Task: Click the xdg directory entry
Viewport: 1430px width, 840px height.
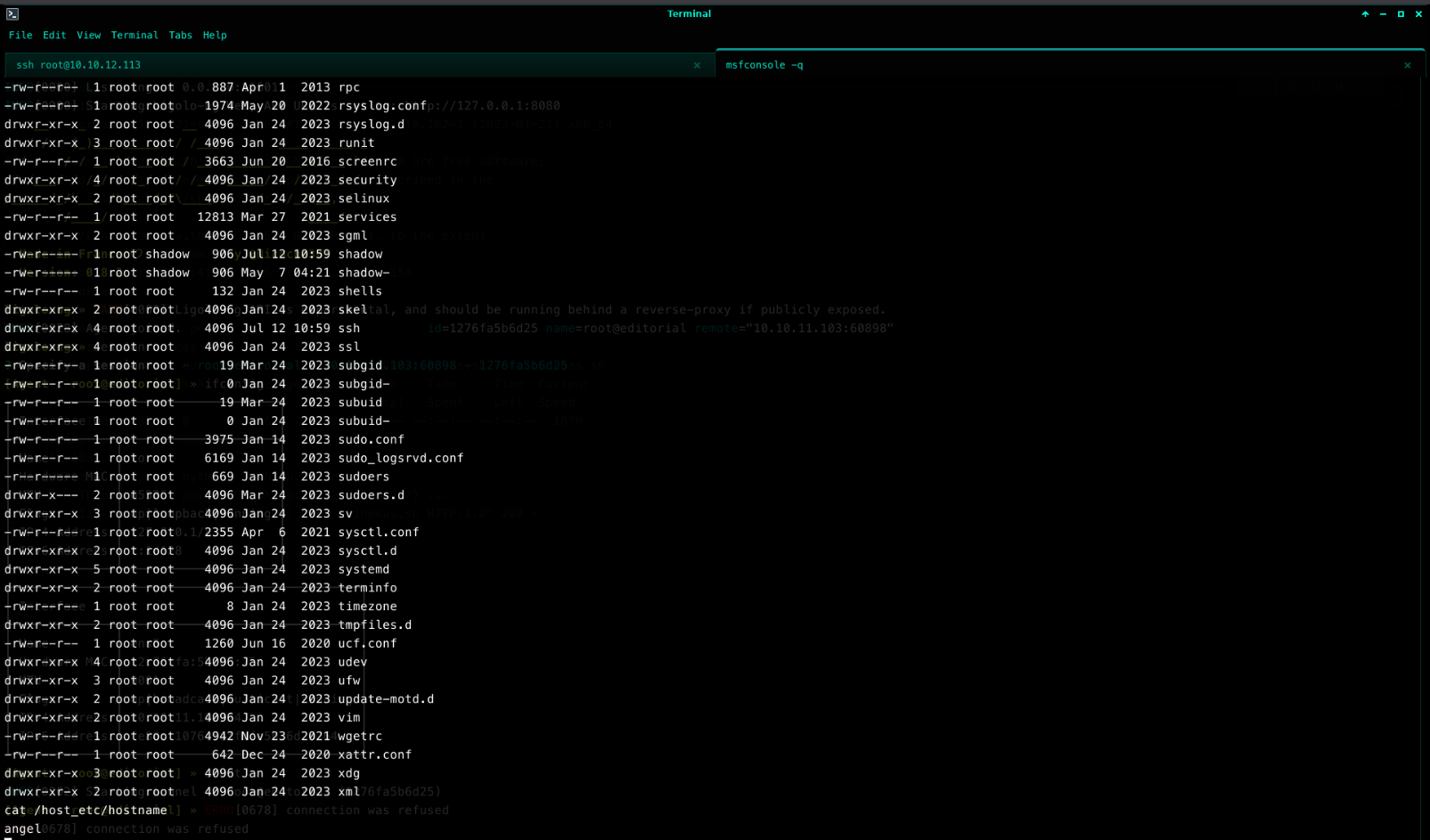Action: point(349,774)
